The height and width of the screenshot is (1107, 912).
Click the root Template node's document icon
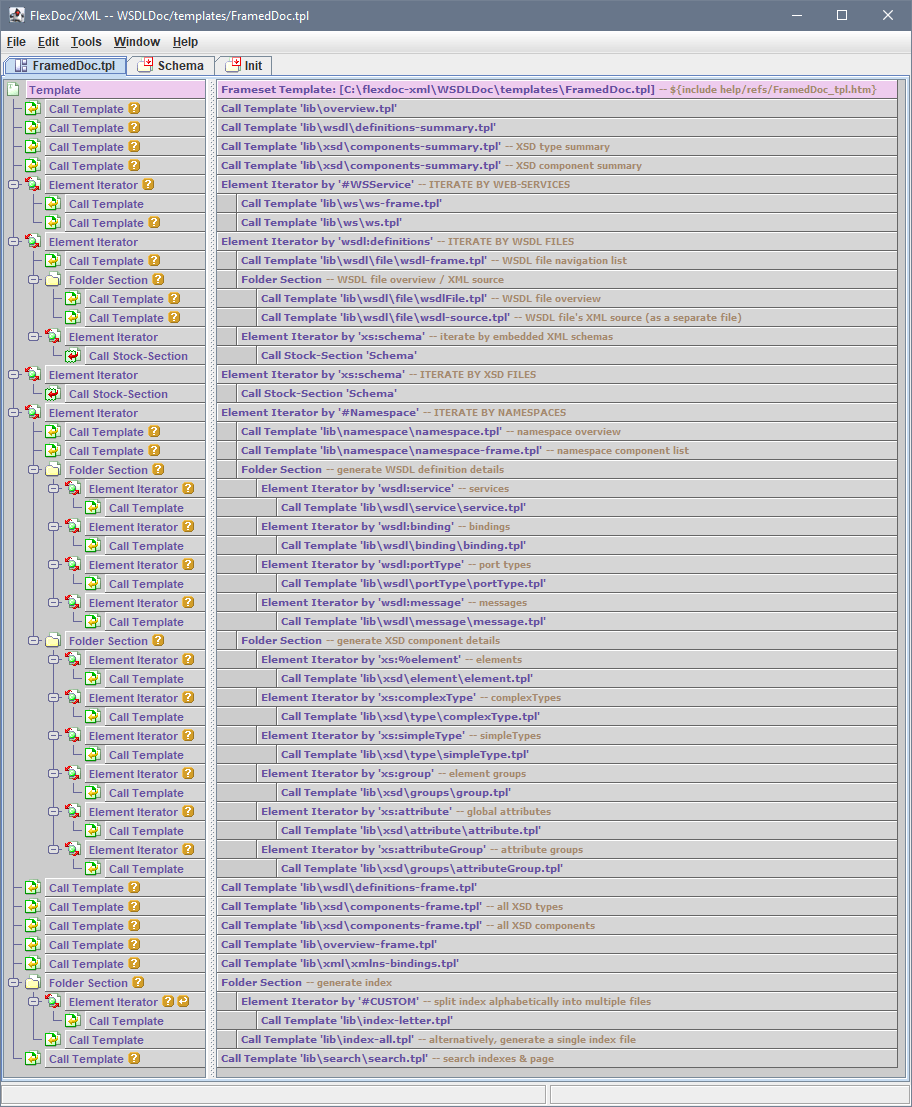(14, 90)
